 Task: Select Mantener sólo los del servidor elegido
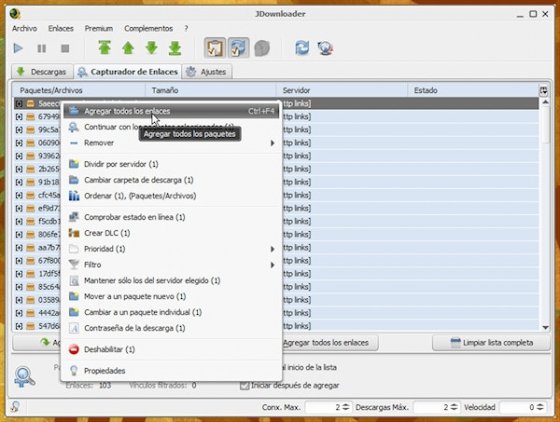pyautogui.click(x=171, y=281)
